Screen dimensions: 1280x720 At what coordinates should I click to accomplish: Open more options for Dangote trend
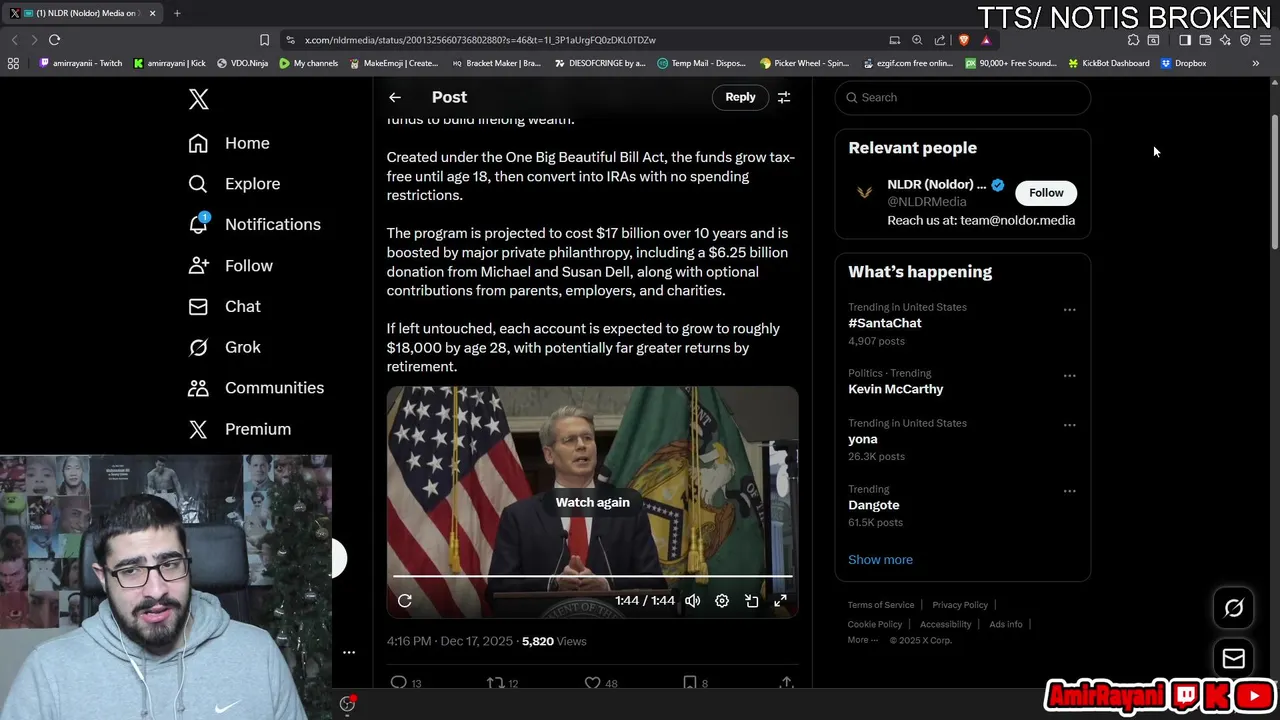(x=1069, y=491)
